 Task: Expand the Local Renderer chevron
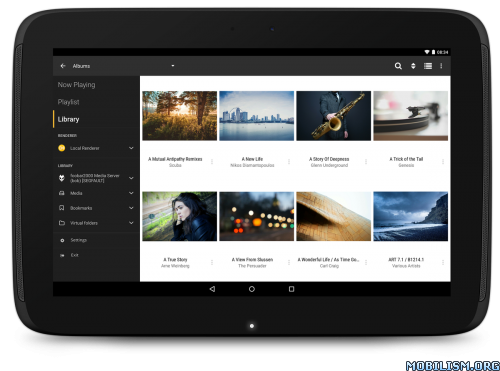point(131,148)
